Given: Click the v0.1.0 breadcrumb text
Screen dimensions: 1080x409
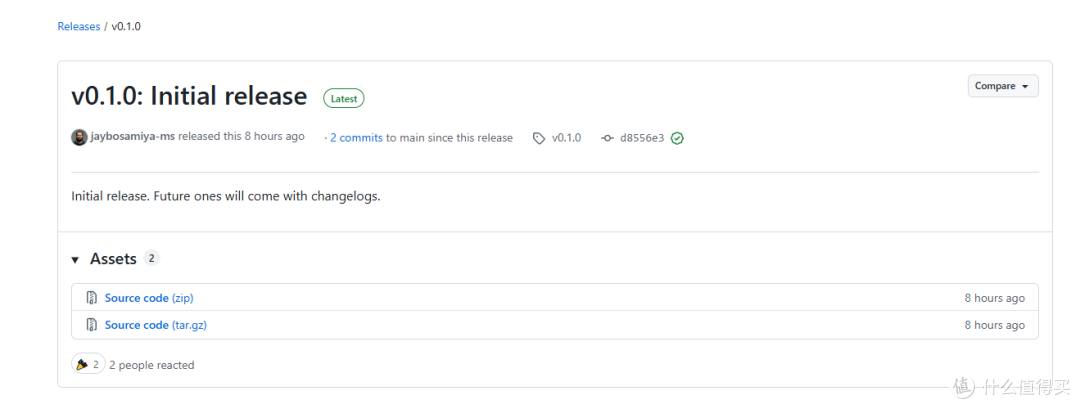Looking at the screenshot, I should click(x=126, y=27).
